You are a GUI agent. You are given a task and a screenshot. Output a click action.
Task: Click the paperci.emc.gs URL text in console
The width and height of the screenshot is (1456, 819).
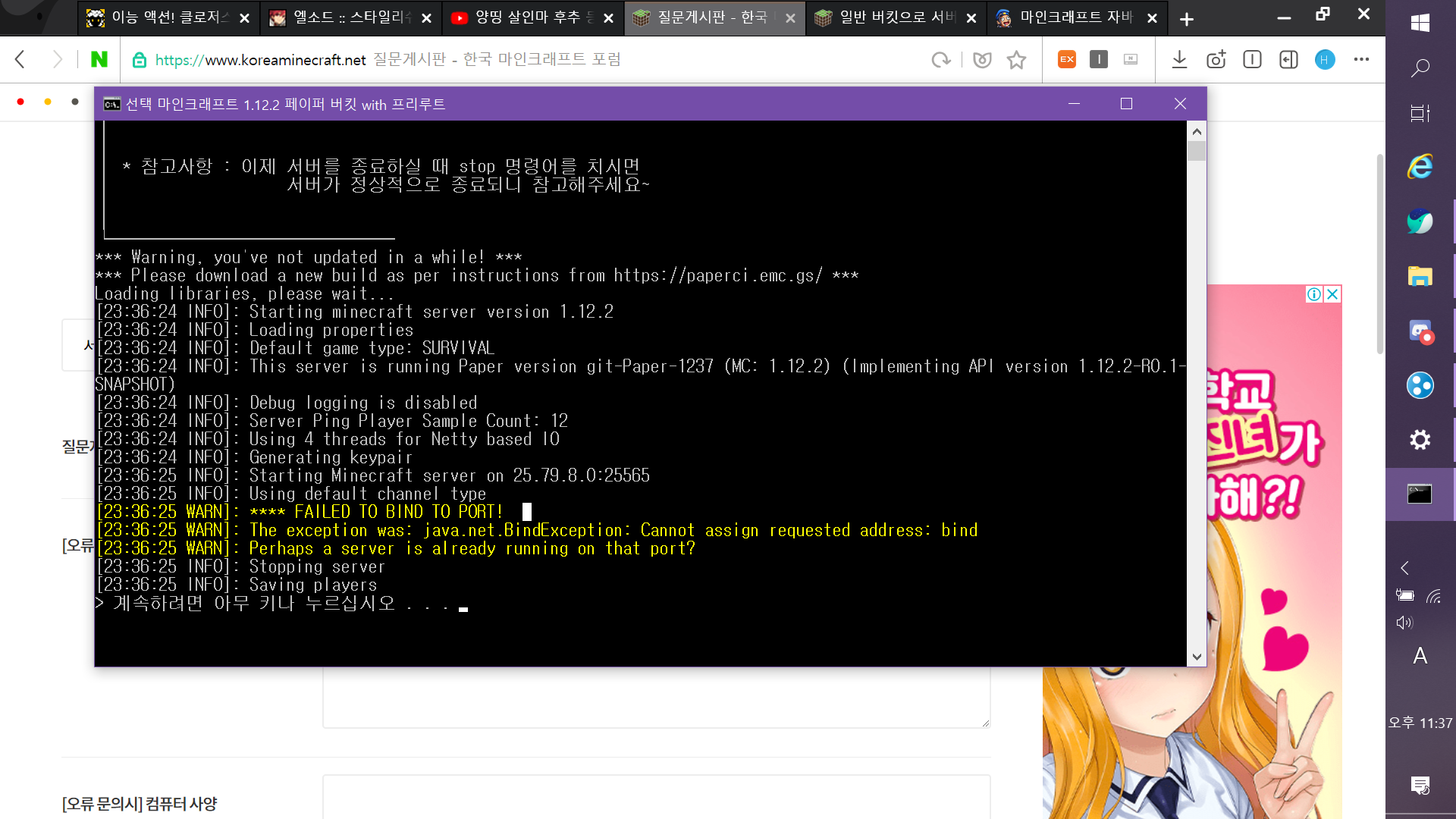717,275
